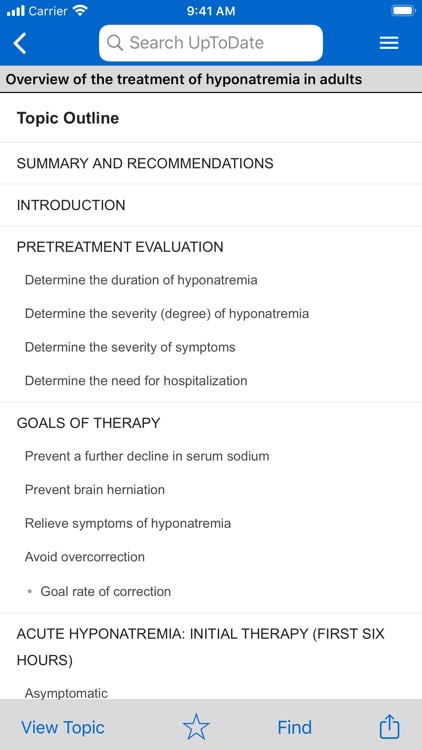Tap the star bookmark icon

tap(196, 727)
